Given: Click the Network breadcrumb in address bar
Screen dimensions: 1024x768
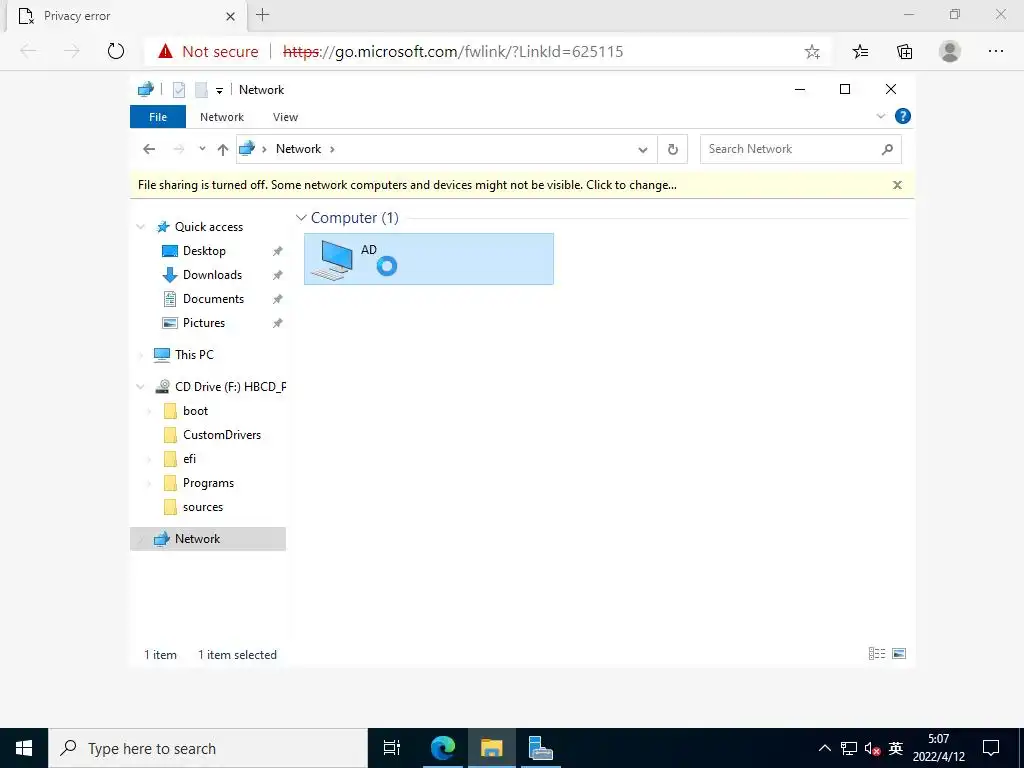Looking at the screenshot, I should pyautogui.click(x=298, y=149).
